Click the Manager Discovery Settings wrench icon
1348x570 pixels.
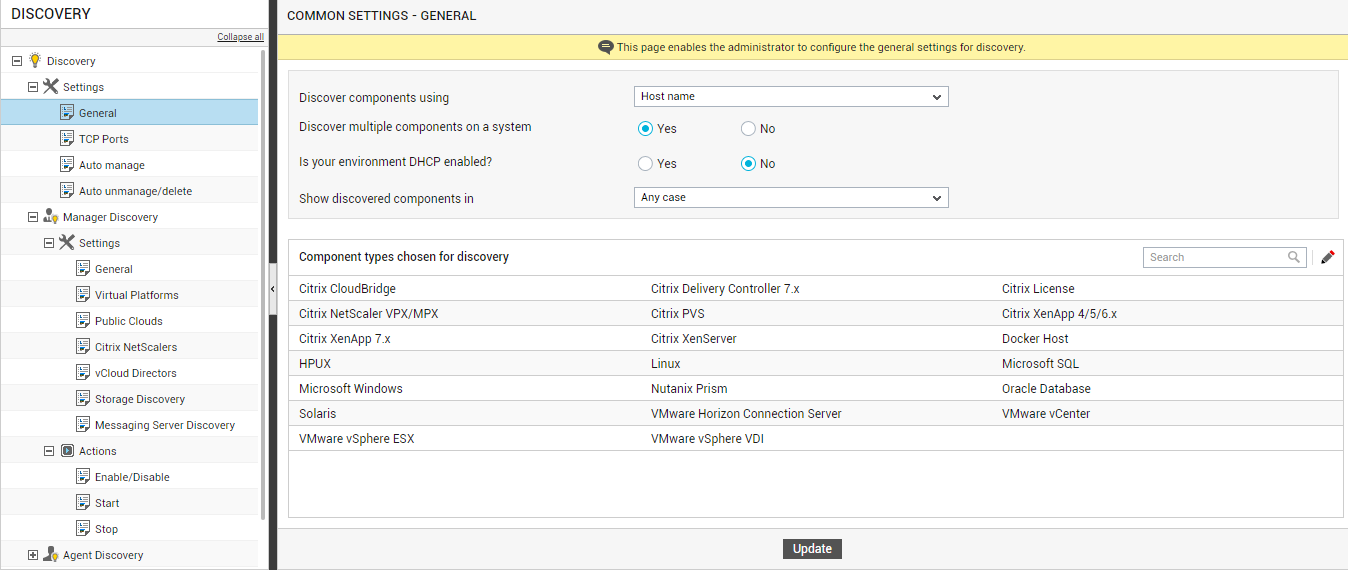pyautogui.click(x=67, y=243)
